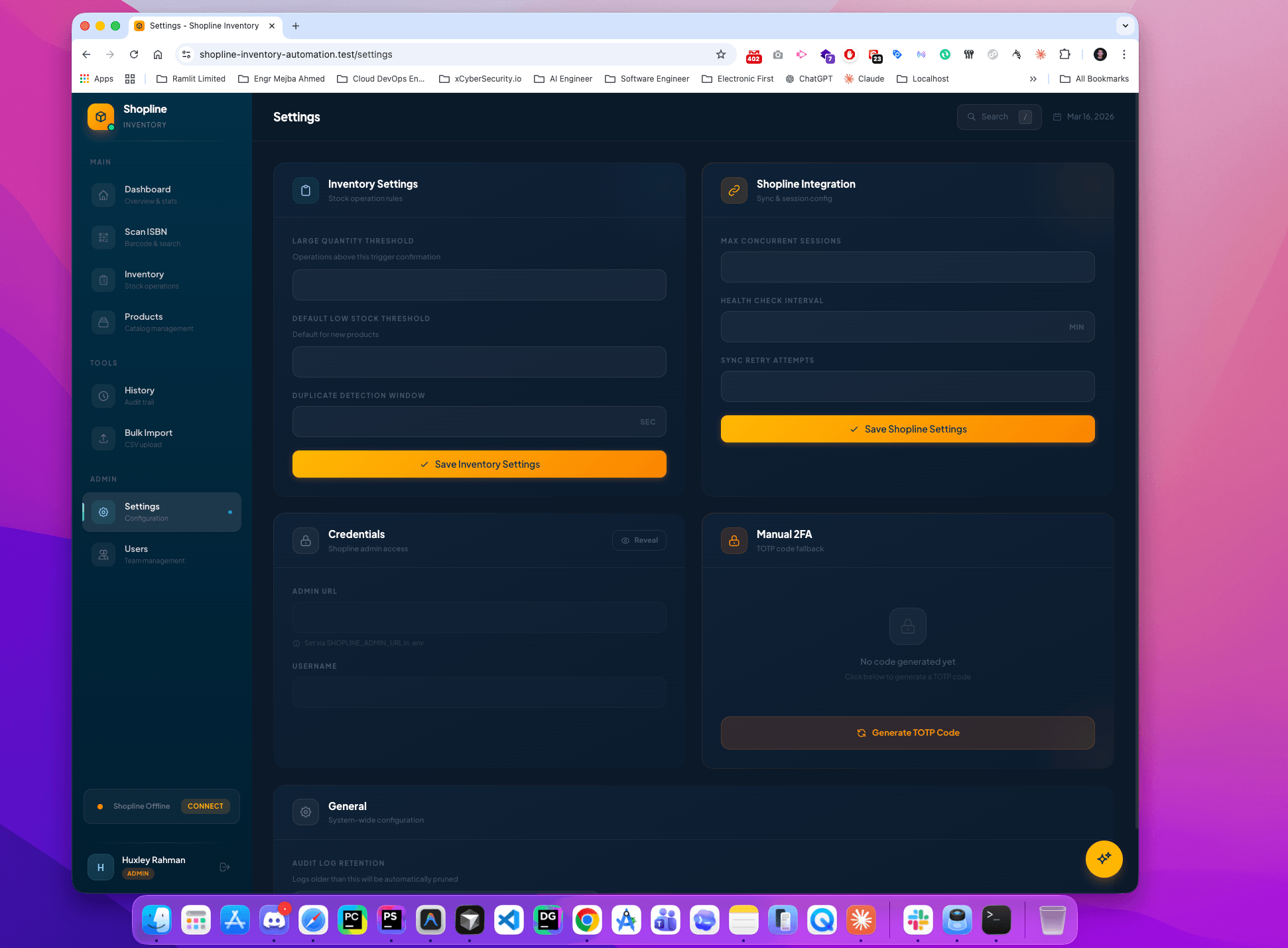Generate a TOTP code for Manual 2FA
Viewport: 1288px width, 948px height.
(907, 732)
